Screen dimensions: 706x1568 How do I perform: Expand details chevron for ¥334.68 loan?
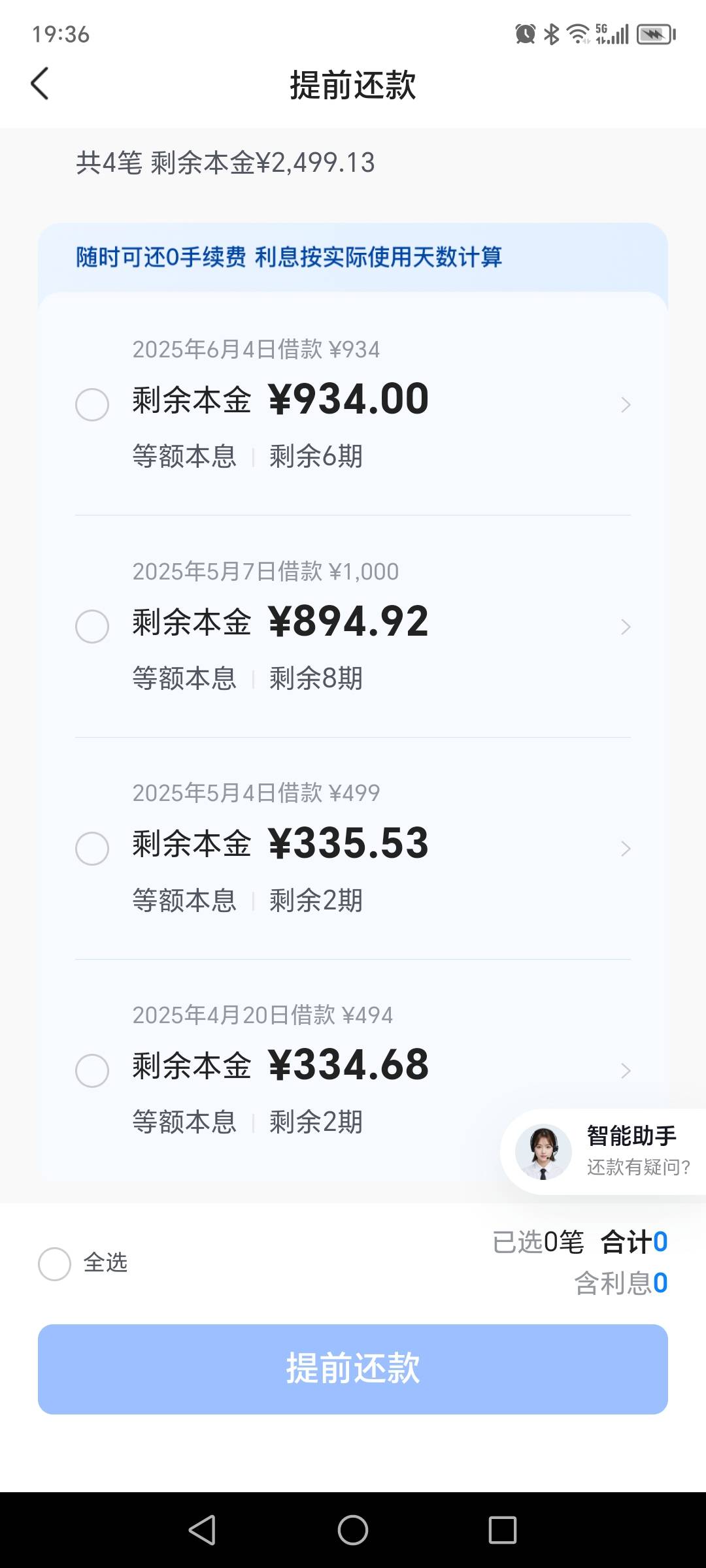tap(626, 1071)
